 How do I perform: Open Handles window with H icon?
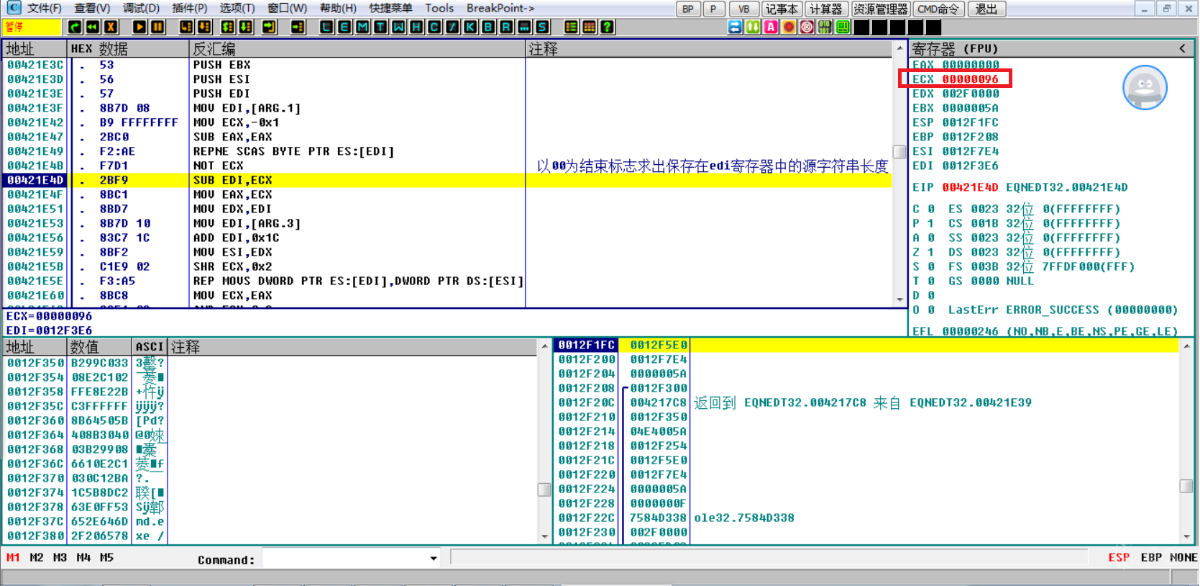[x=416, y=26]
